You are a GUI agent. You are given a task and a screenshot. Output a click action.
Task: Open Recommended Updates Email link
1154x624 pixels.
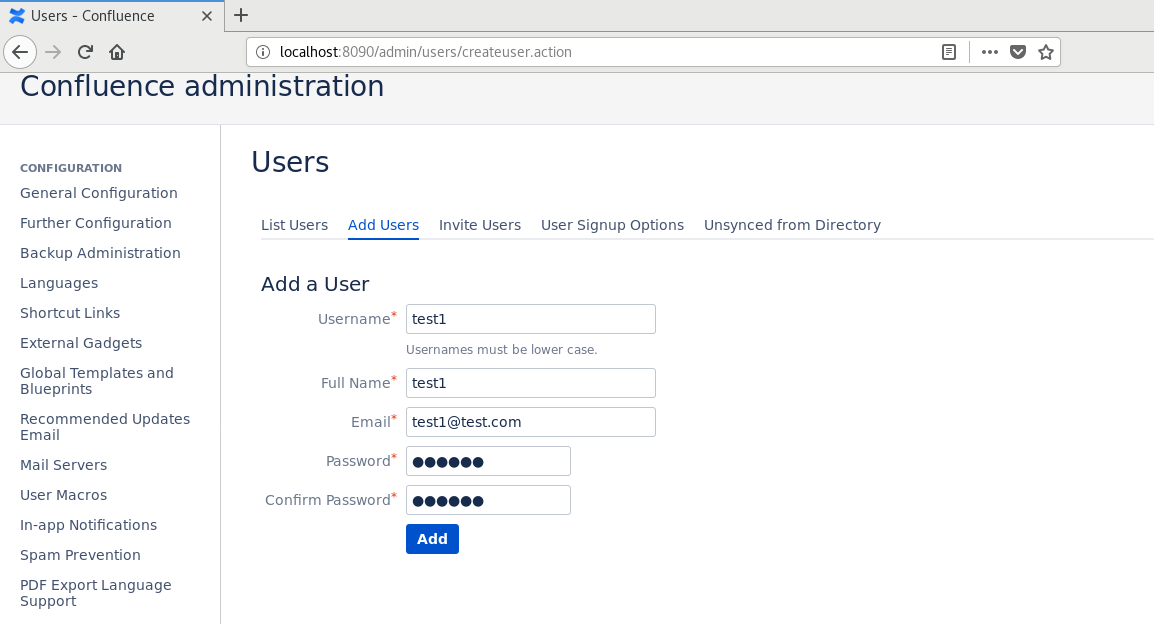coord(105,427)
